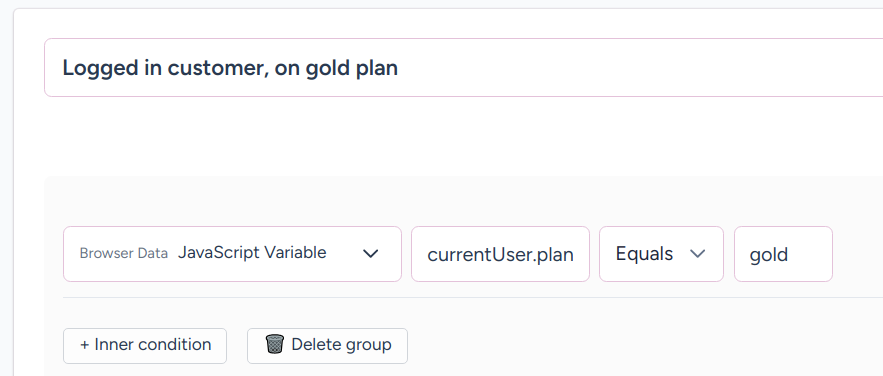
Task: Click the 'Inner condition' label text
Action: pyautogui.click(x=153, y=344)
